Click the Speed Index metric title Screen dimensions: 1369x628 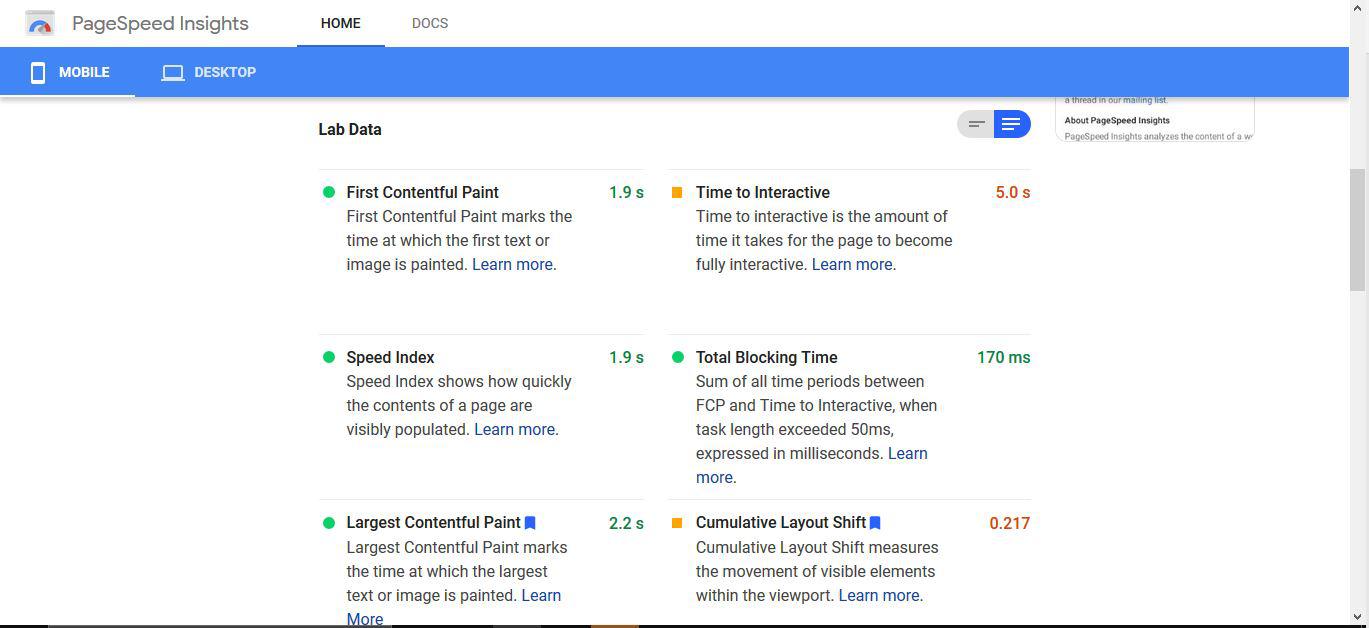pos(390,357)
